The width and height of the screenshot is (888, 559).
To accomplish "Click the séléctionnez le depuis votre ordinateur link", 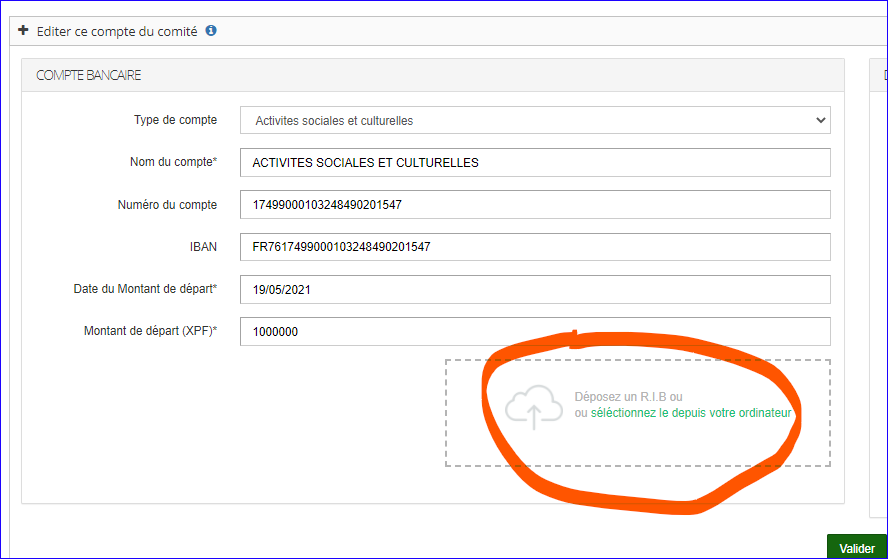I will [690, 413].
